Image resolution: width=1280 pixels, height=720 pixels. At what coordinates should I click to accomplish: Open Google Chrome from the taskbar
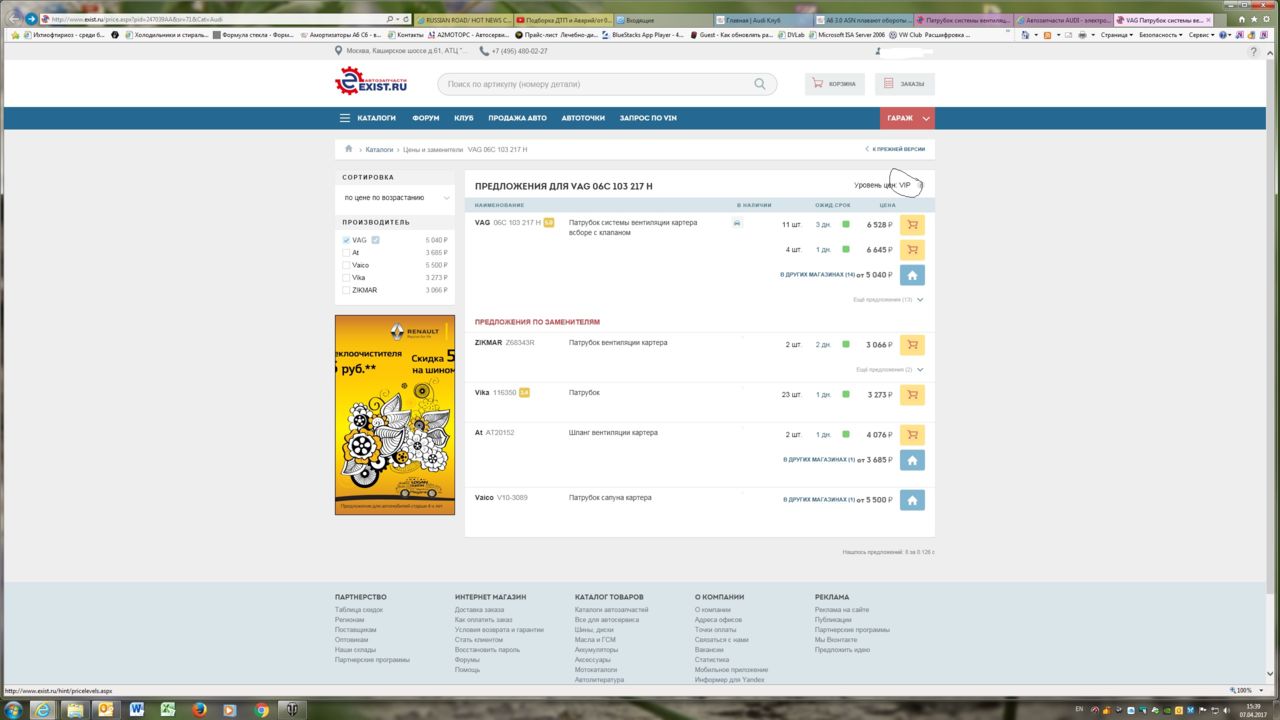pos(262,710)
